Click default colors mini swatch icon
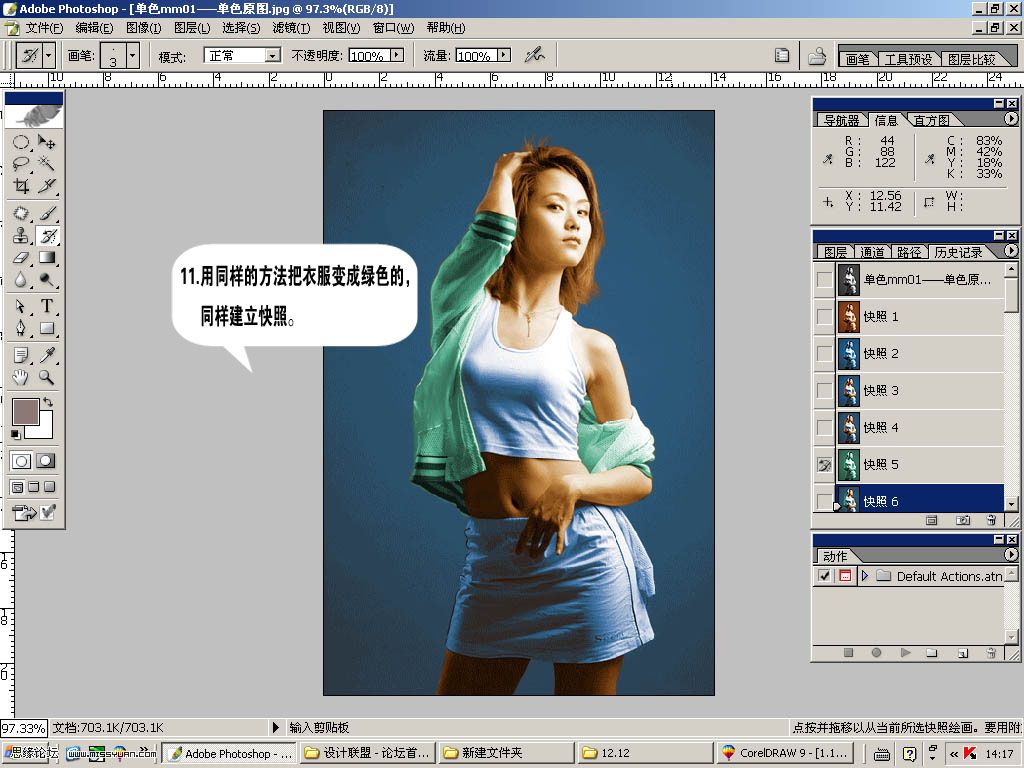The height and width of the screenshot is (768, 1024). pyautogui.click(x=16, y=434)
